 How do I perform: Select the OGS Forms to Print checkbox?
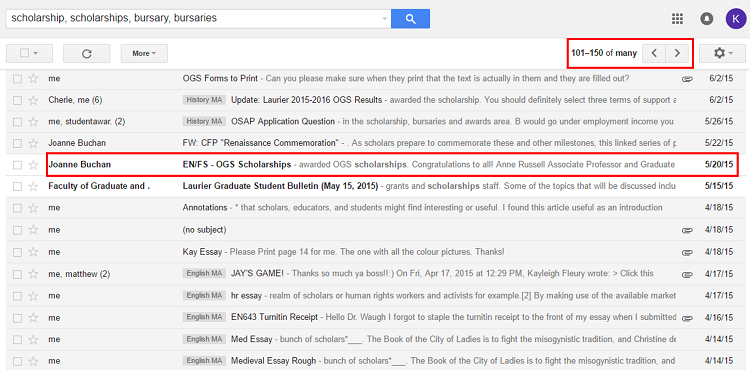pos(17,78)
